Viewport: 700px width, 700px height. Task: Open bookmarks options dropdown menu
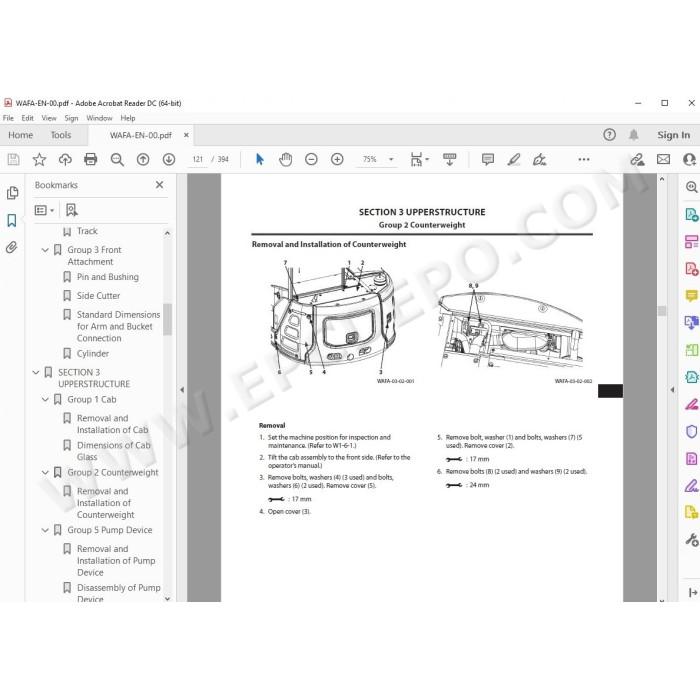click(x=44, y=210)
